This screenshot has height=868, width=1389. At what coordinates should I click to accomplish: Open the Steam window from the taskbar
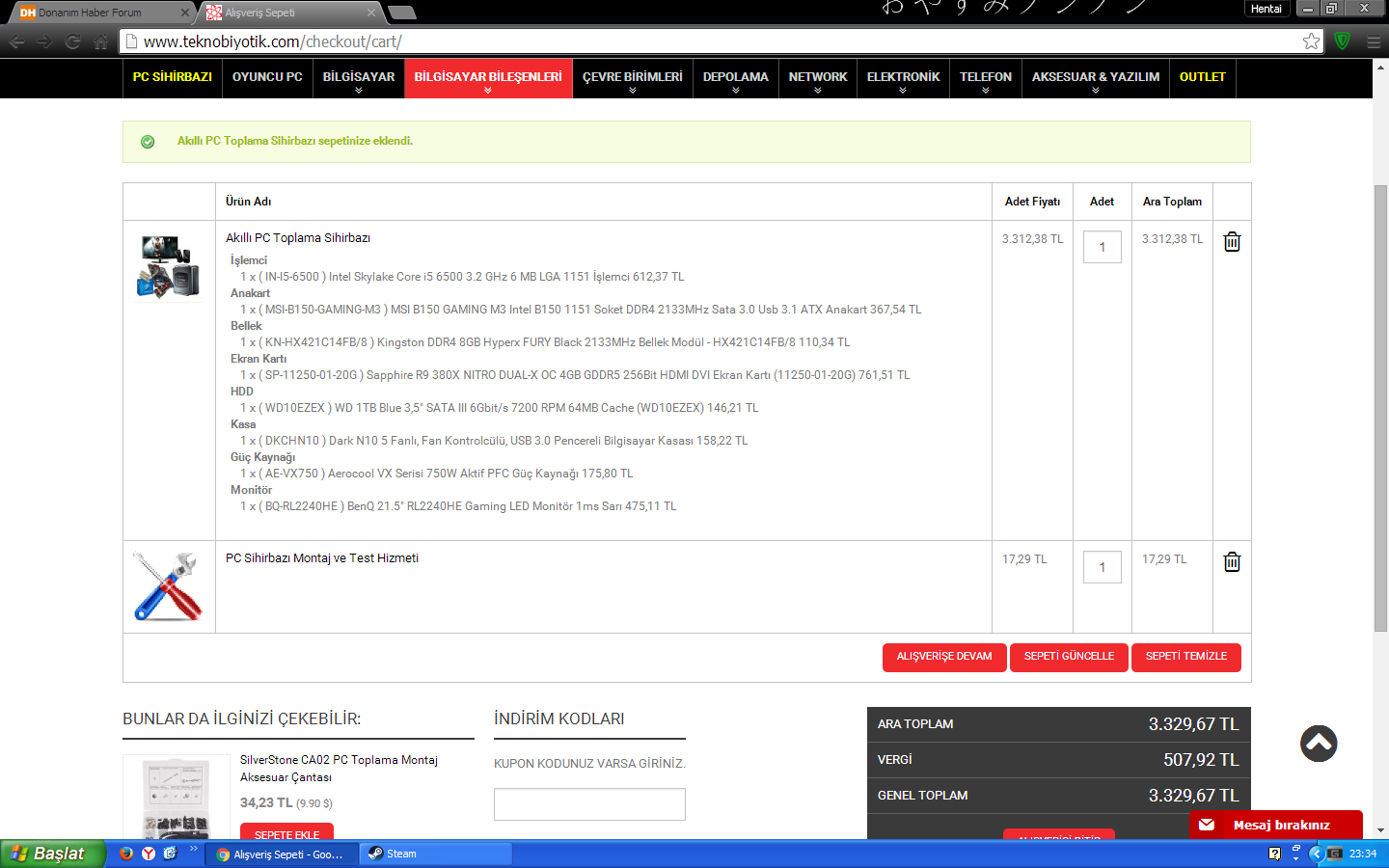pyautogui.click(x=434, y=854)
